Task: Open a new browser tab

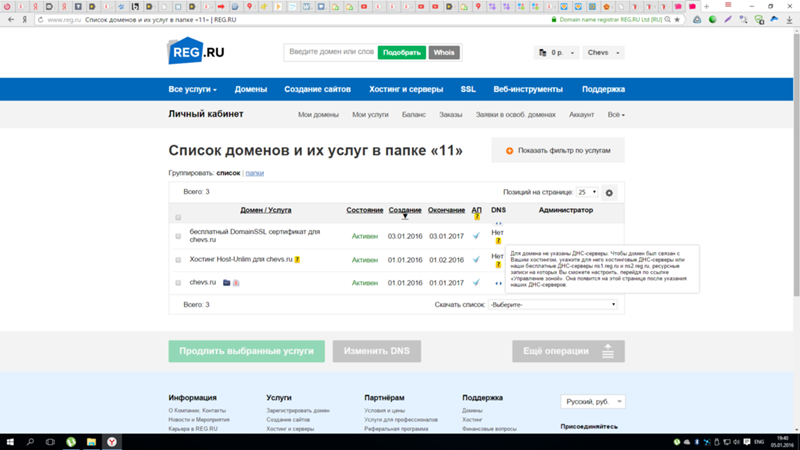Action: point(707,7)
